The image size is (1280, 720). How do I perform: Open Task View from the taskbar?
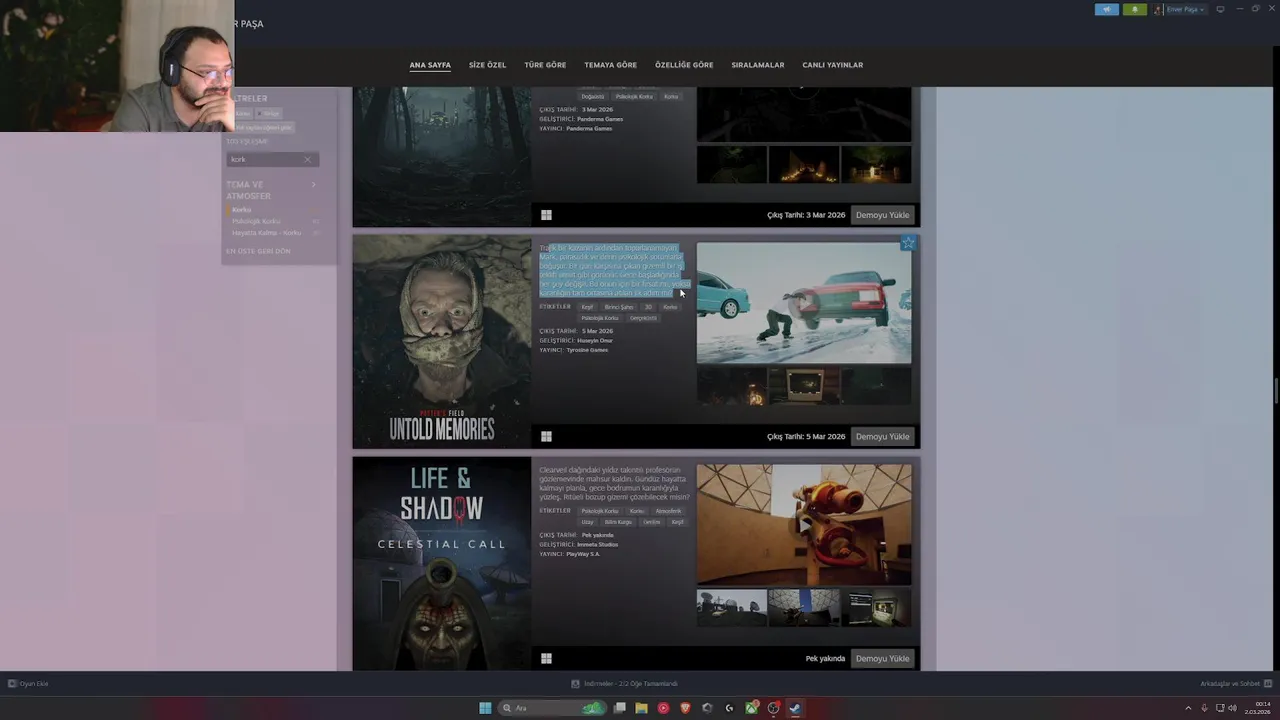coord(620,708)
